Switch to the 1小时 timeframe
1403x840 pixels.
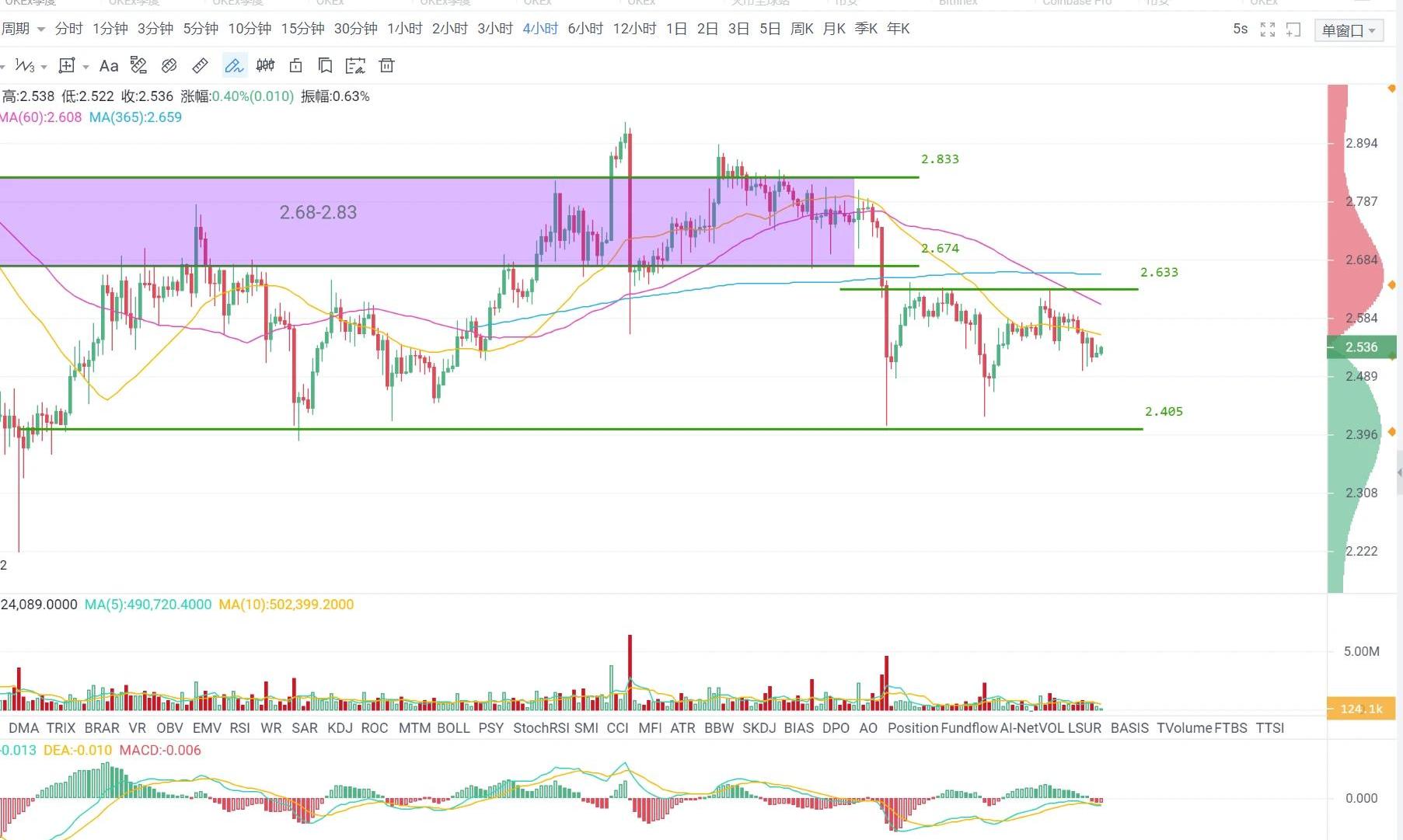(404, 29)
